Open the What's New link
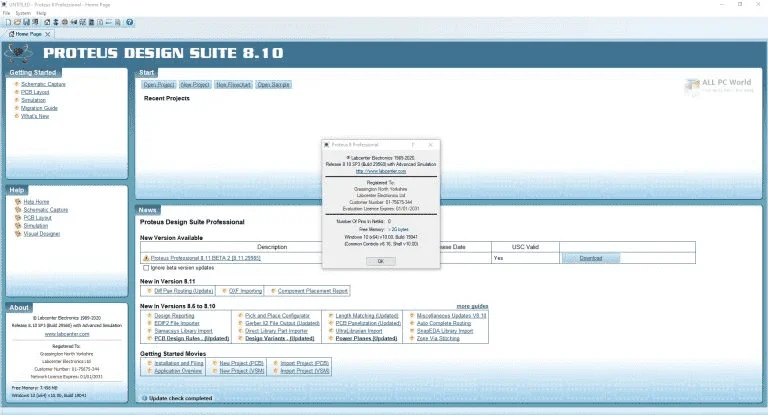This screenshot has height=415, width=768. pyautogui.click(x=35, y=116)
